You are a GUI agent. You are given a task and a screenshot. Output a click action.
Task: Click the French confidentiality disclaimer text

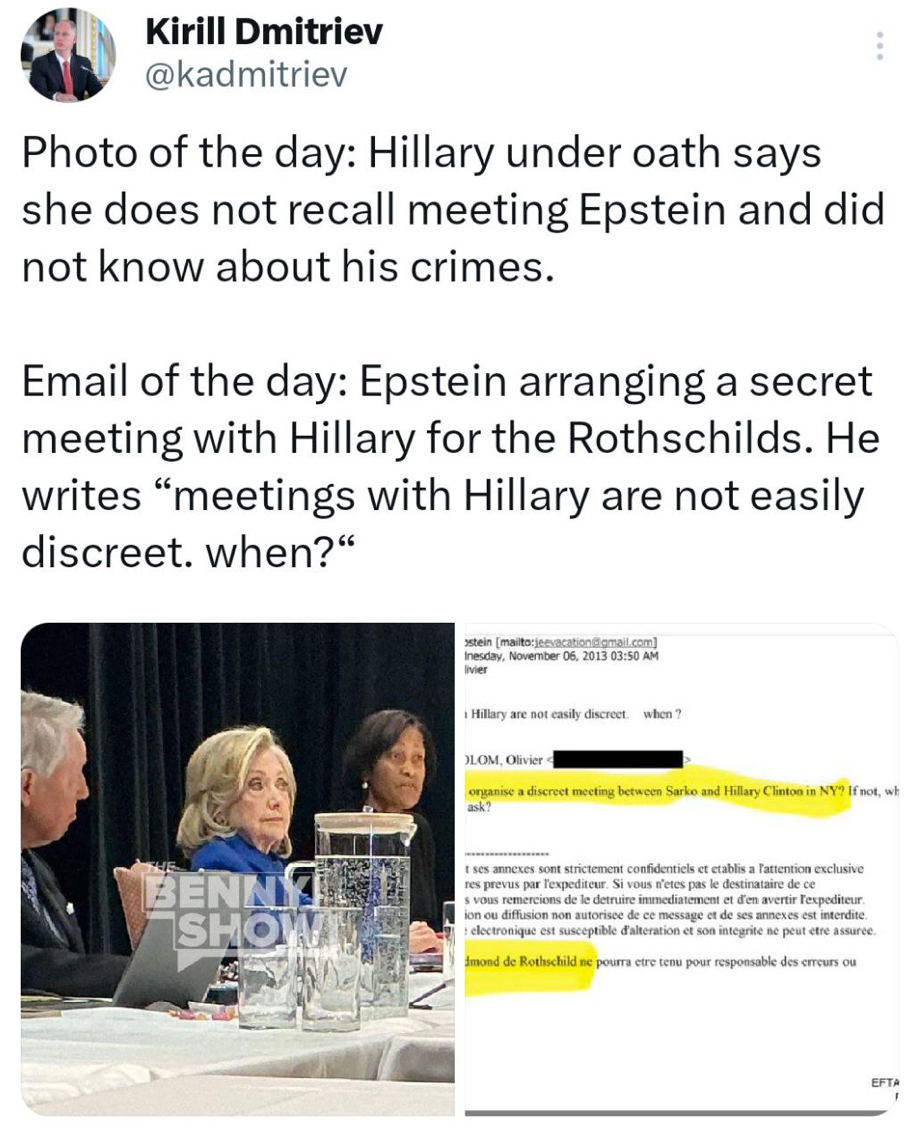(670, 899)
